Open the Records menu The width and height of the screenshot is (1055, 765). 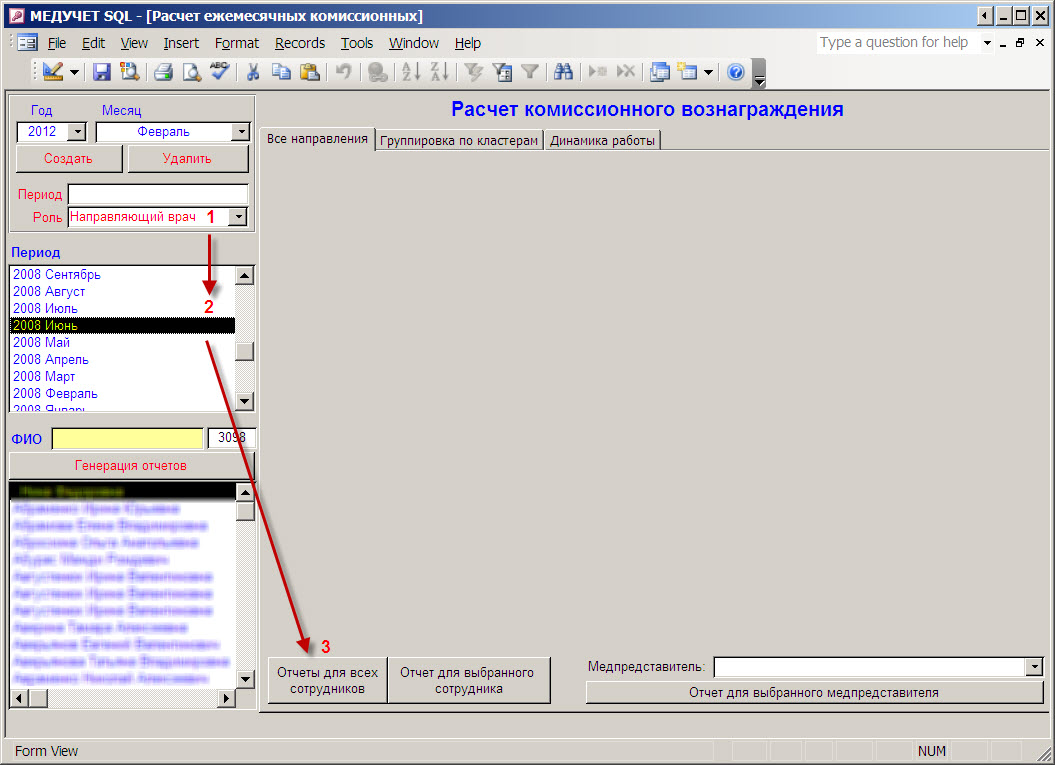click(x=300, y=43)
